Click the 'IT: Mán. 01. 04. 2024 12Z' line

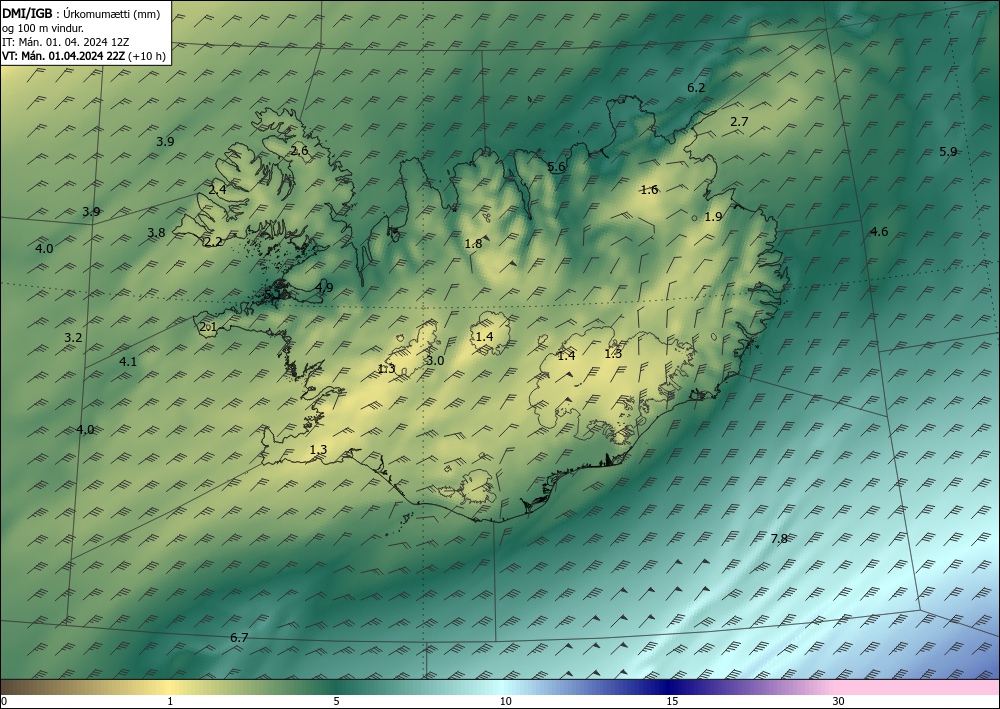click(66, 42)
